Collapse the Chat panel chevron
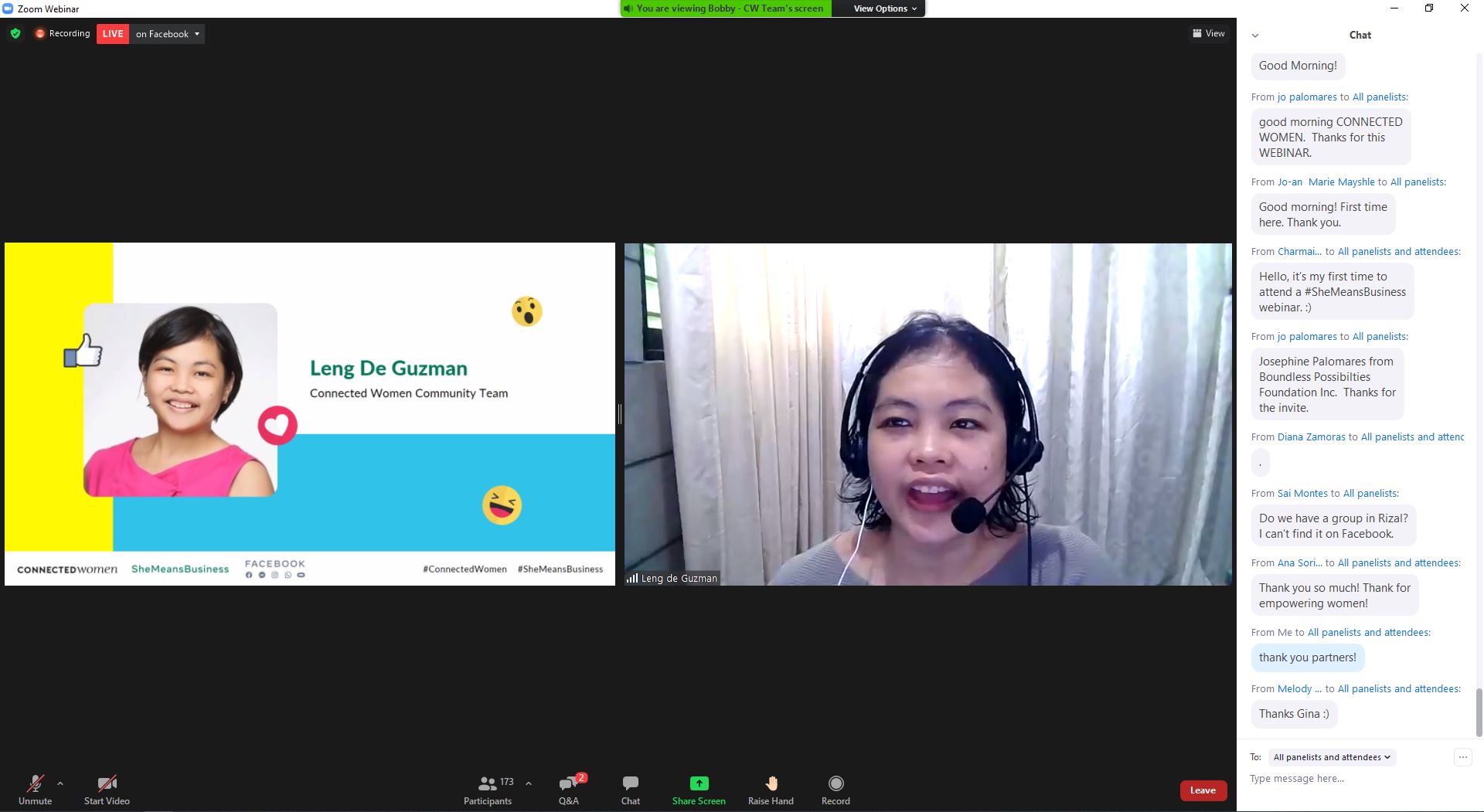Image resolution: width=1484 pixels, height=812 pixels. pos(1255,36)
